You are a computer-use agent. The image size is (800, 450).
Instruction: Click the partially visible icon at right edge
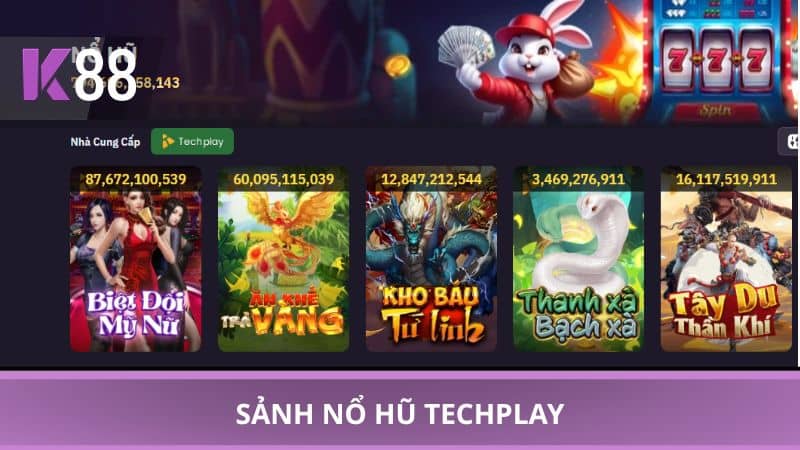(x=789, y=141)
